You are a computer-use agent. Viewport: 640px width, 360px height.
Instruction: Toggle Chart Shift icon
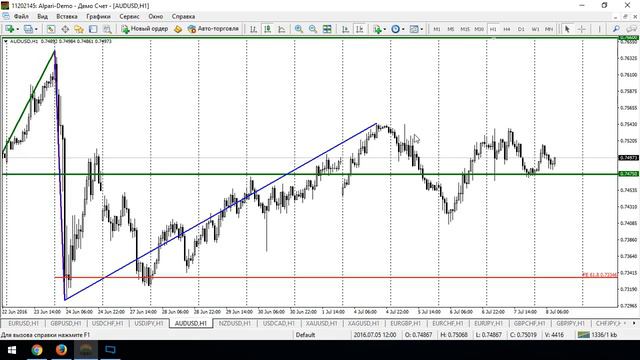tap(359, 29)
